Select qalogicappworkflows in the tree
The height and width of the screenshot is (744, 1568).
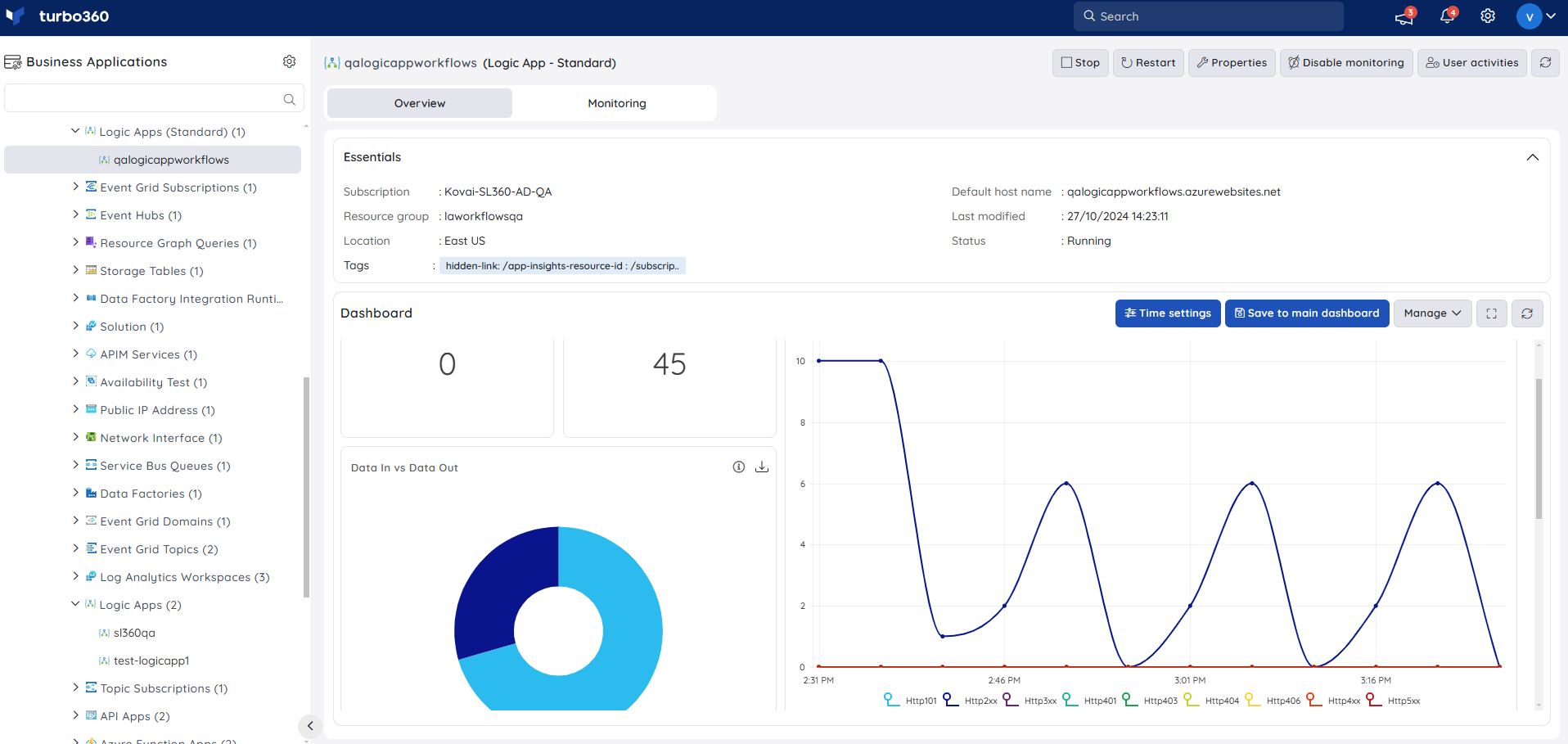click(153, 160)
